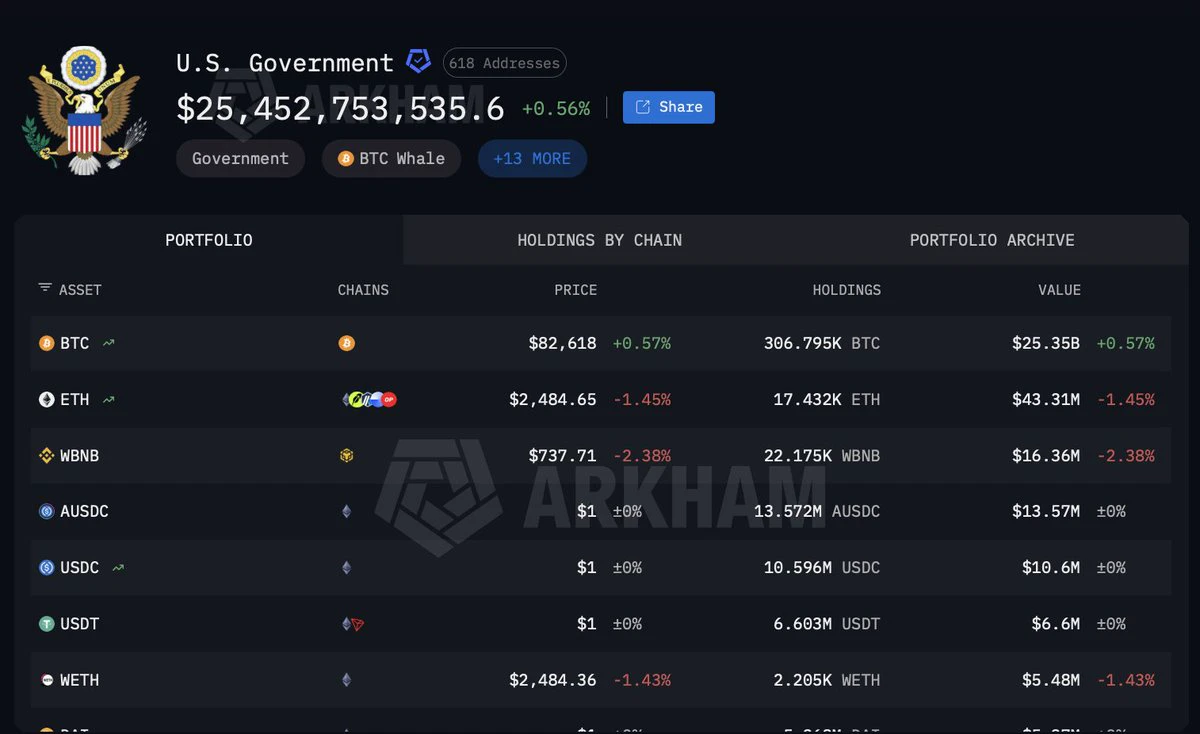Screen dimensions: 1200x734
Task: Click the Tron chain icon in USDT row
Action: tap(358, 624)
